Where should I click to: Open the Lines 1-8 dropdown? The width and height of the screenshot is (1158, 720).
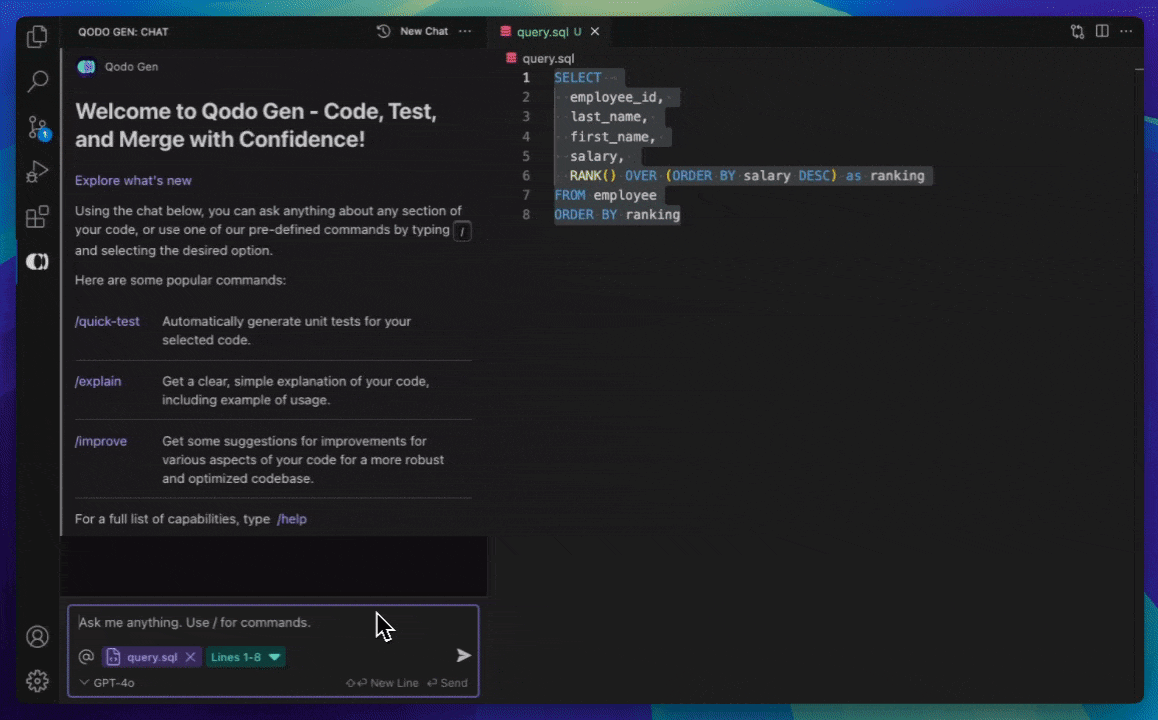[245, 656]
